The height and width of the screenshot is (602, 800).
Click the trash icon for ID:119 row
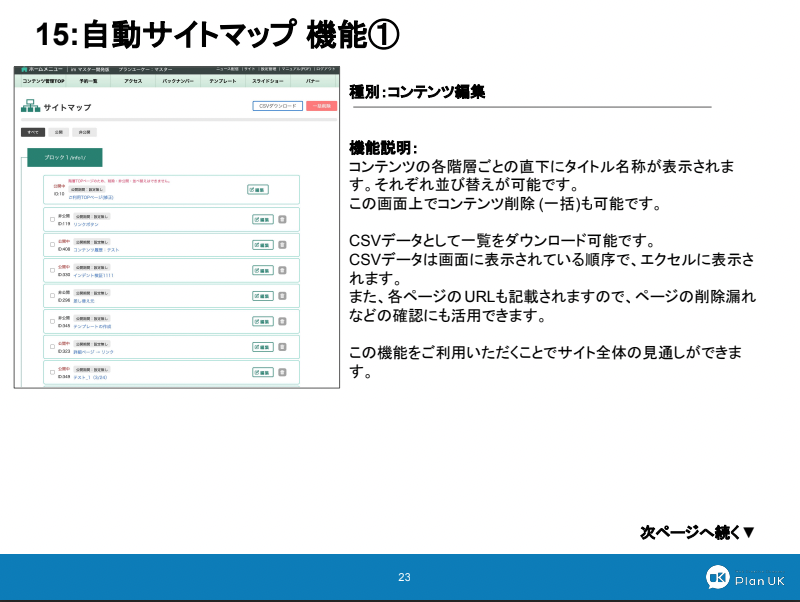(282, 219)
